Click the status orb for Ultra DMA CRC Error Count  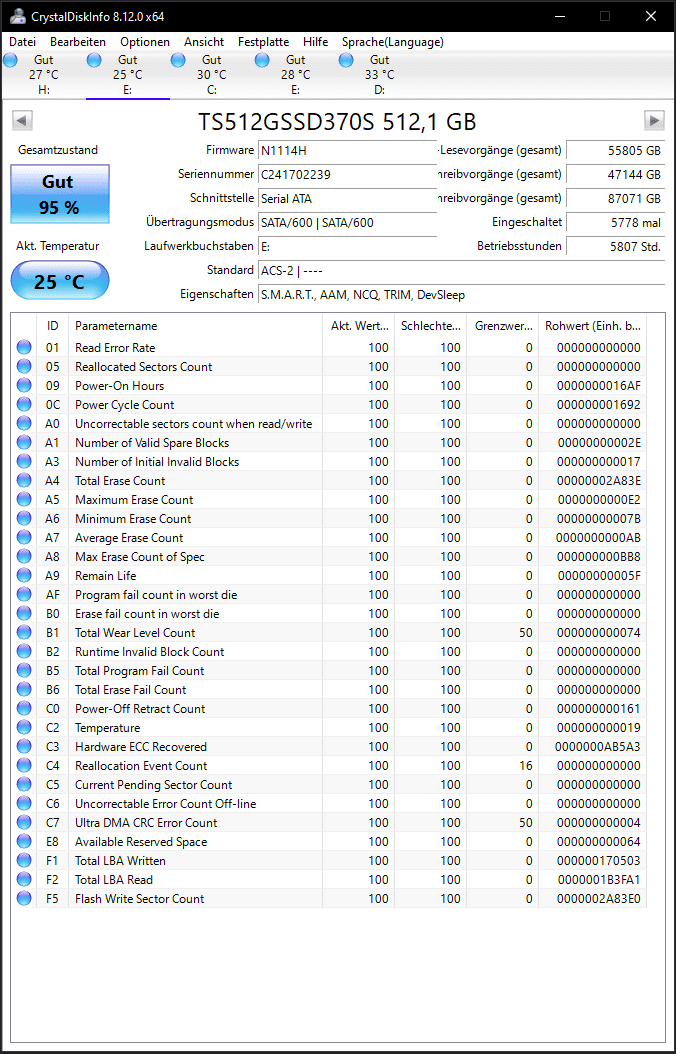pyautogui.click(x=24, y=822)
